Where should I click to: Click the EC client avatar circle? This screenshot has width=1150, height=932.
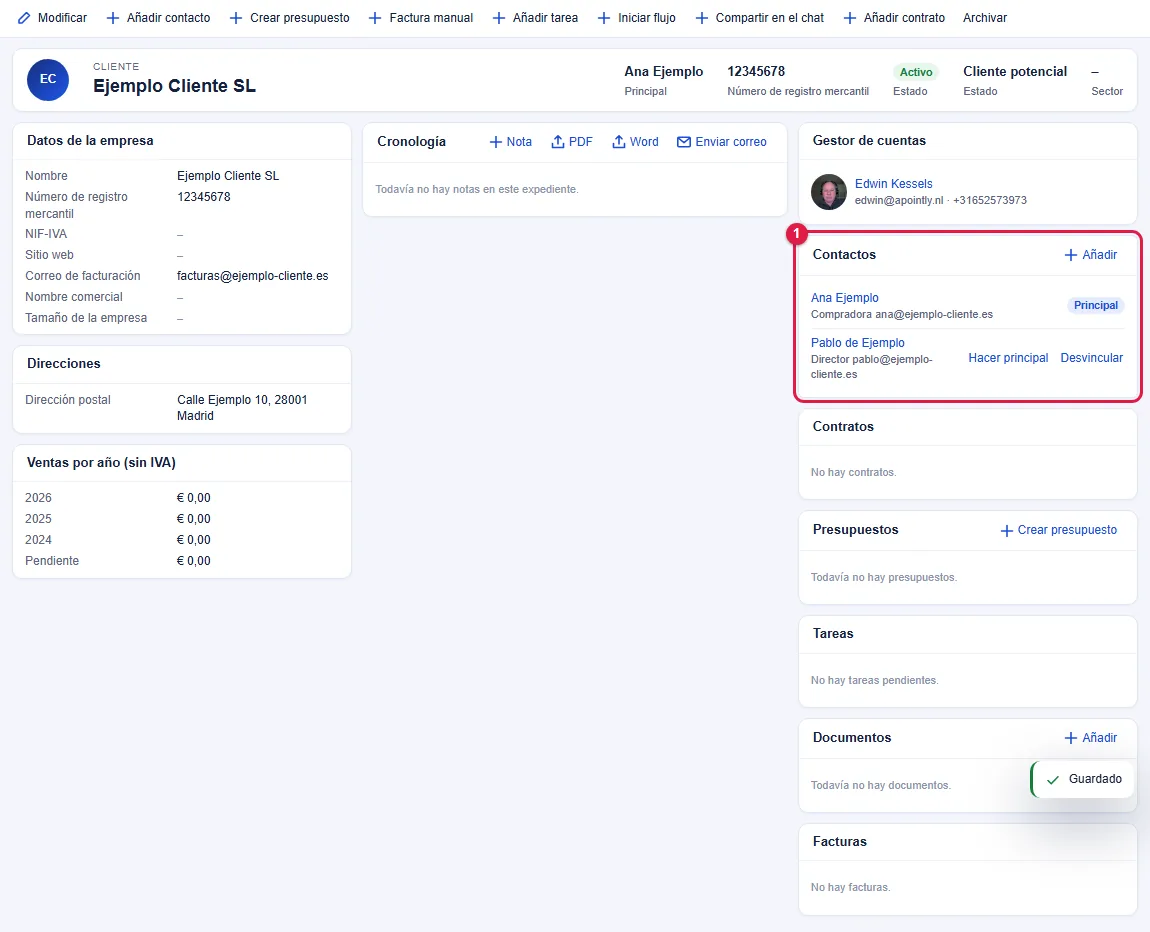[48, 79]
